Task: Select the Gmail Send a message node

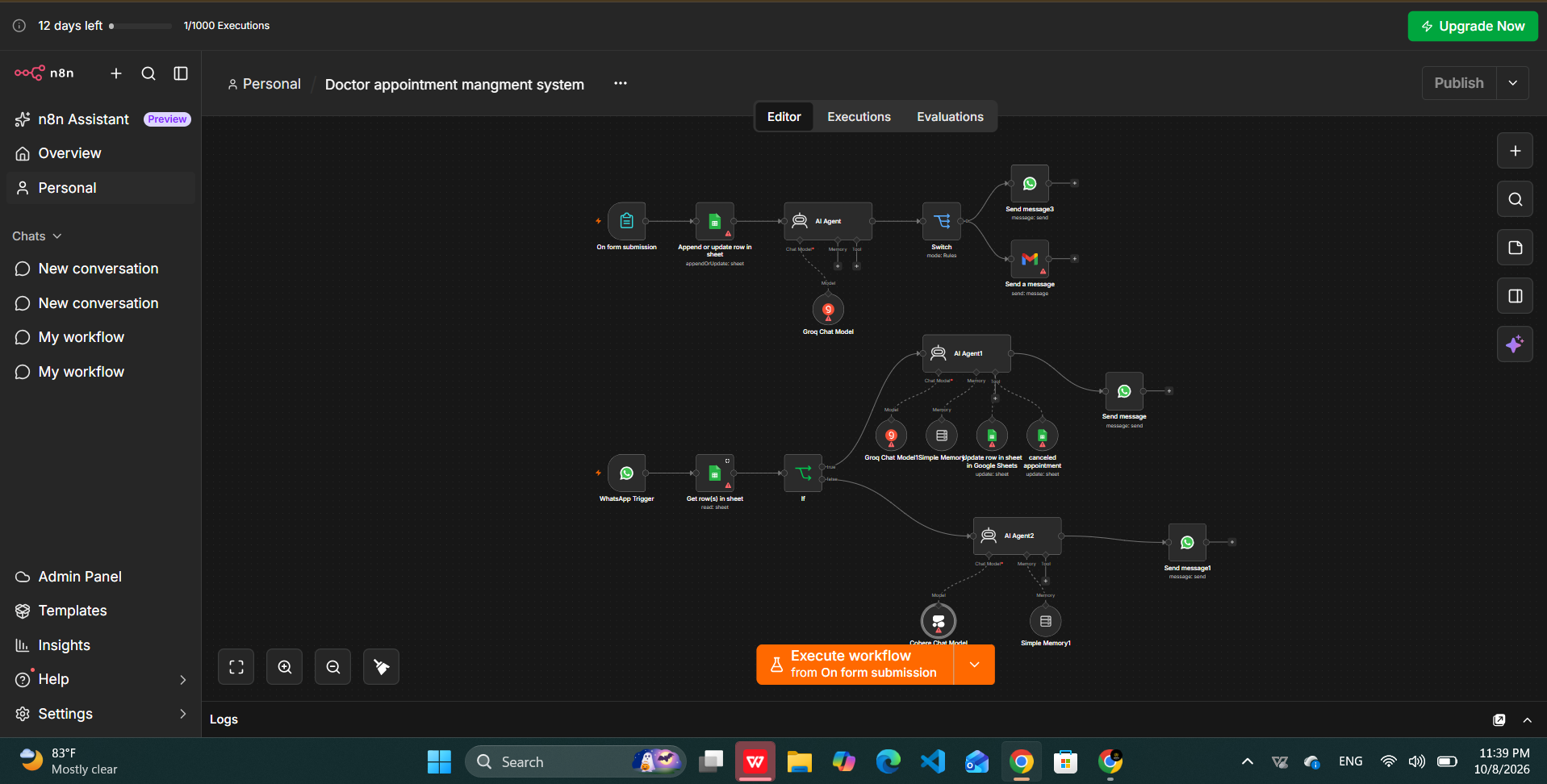Action: pos(1030,259)
